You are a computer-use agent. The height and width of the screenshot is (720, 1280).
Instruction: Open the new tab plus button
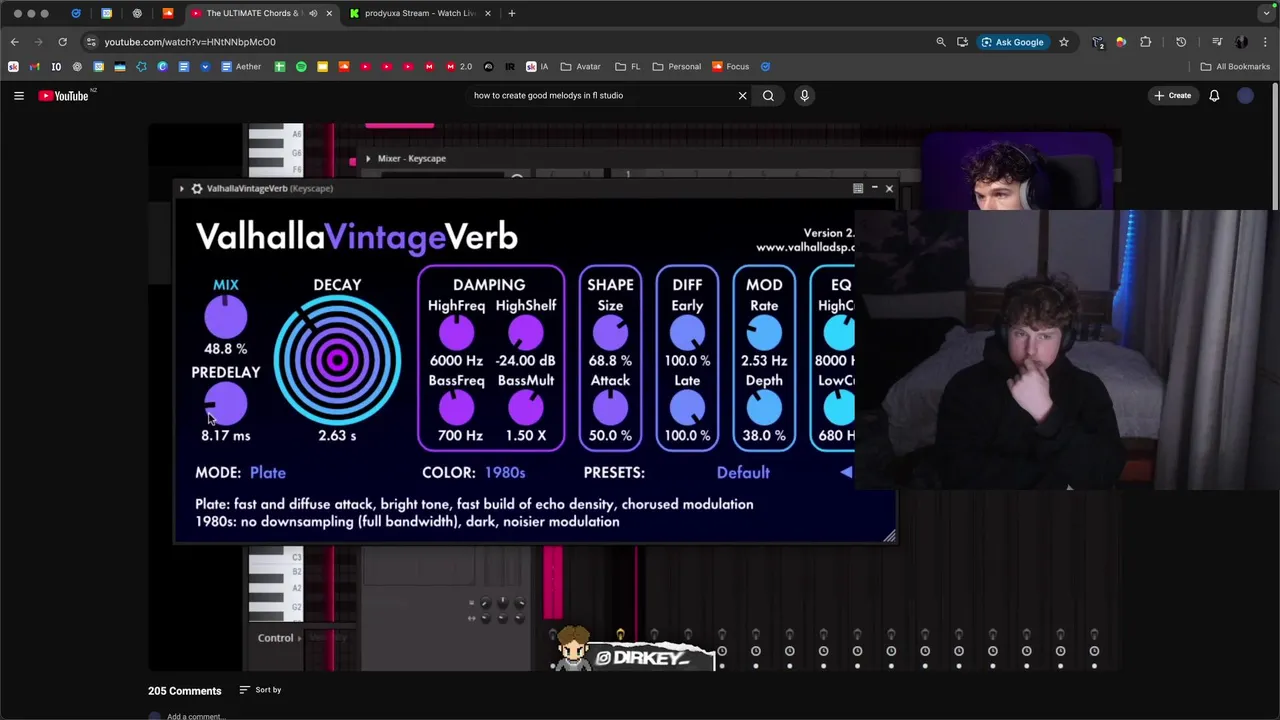pyautogui.click(x=511, y=13)
